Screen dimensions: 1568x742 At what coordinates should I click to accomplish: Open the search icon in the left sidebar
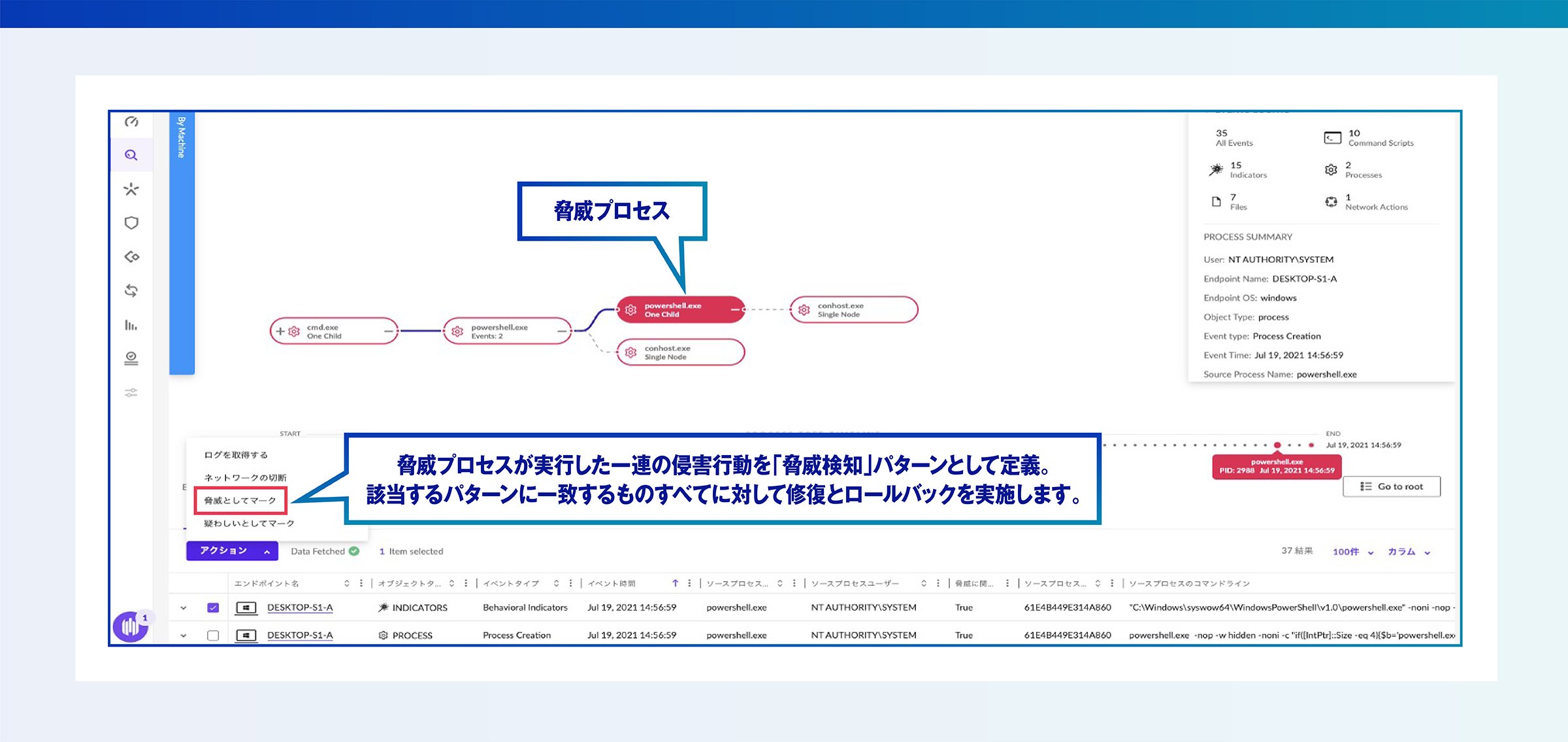click(131, 155)
